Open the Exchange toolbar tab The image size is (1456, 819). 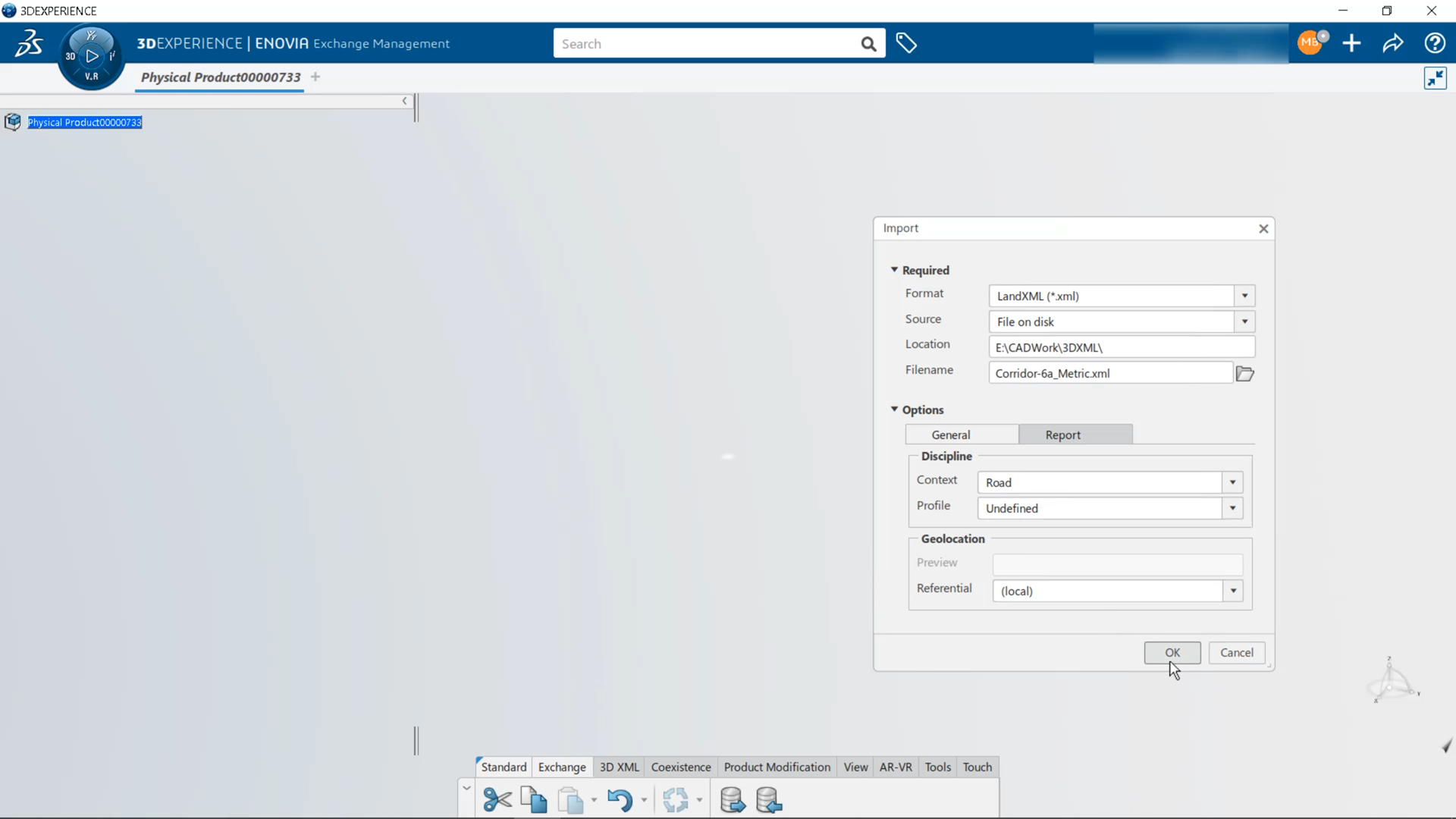[x=562, y=767]
